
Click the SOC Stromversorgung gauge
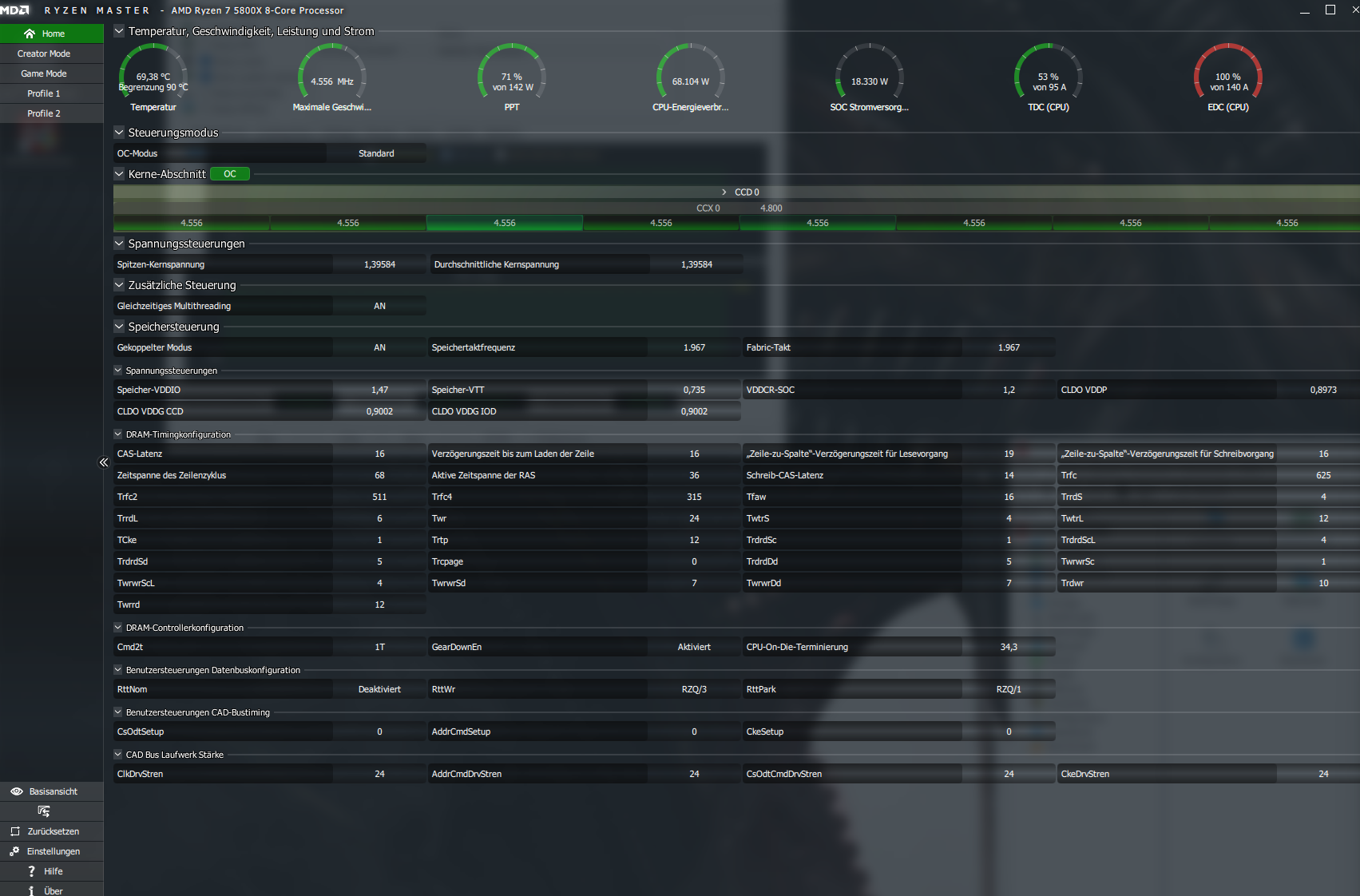click(870, 71)
